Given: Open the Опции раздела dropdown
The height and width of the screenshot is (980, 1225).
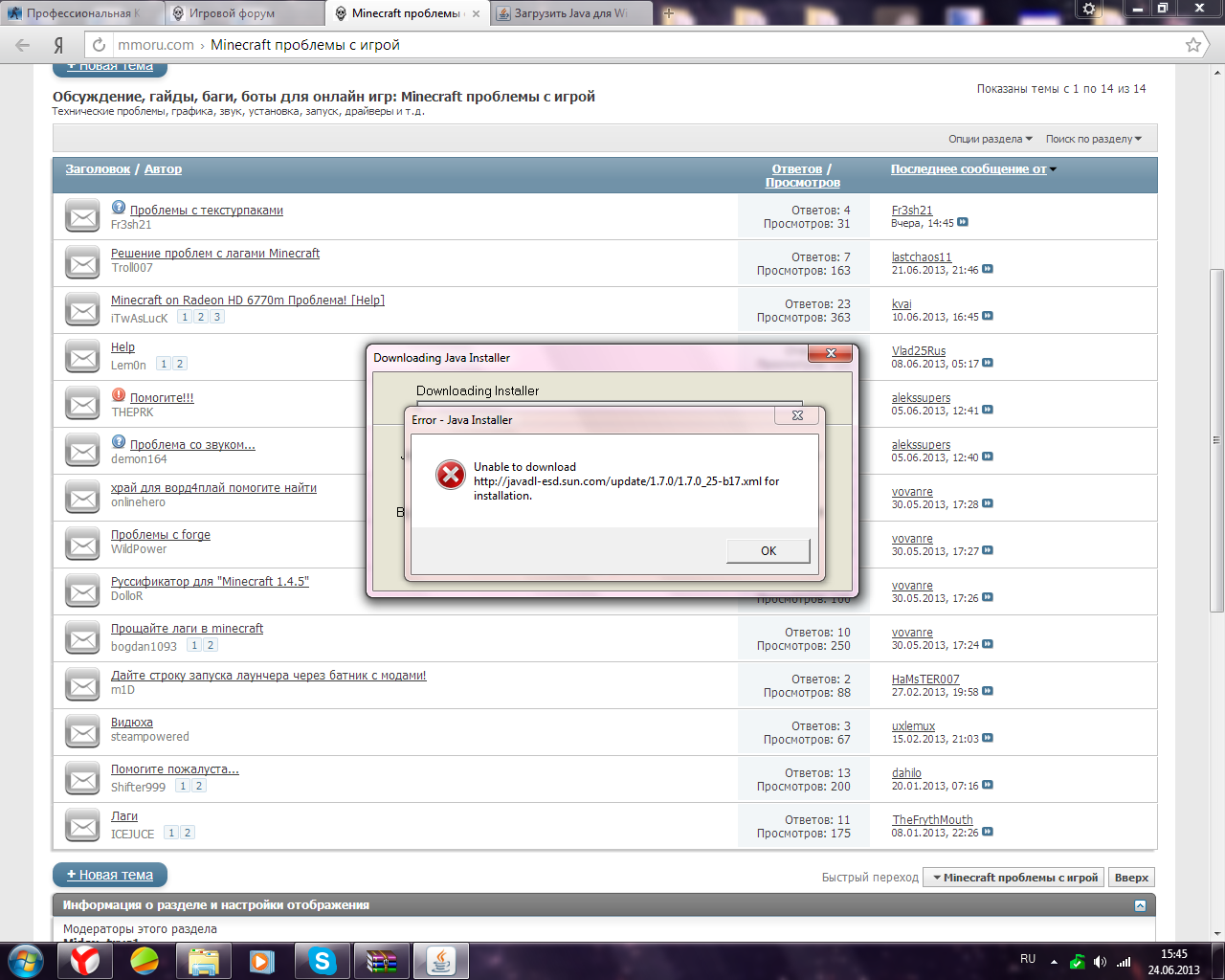Looking at the screenshot, I should [991, 139].
